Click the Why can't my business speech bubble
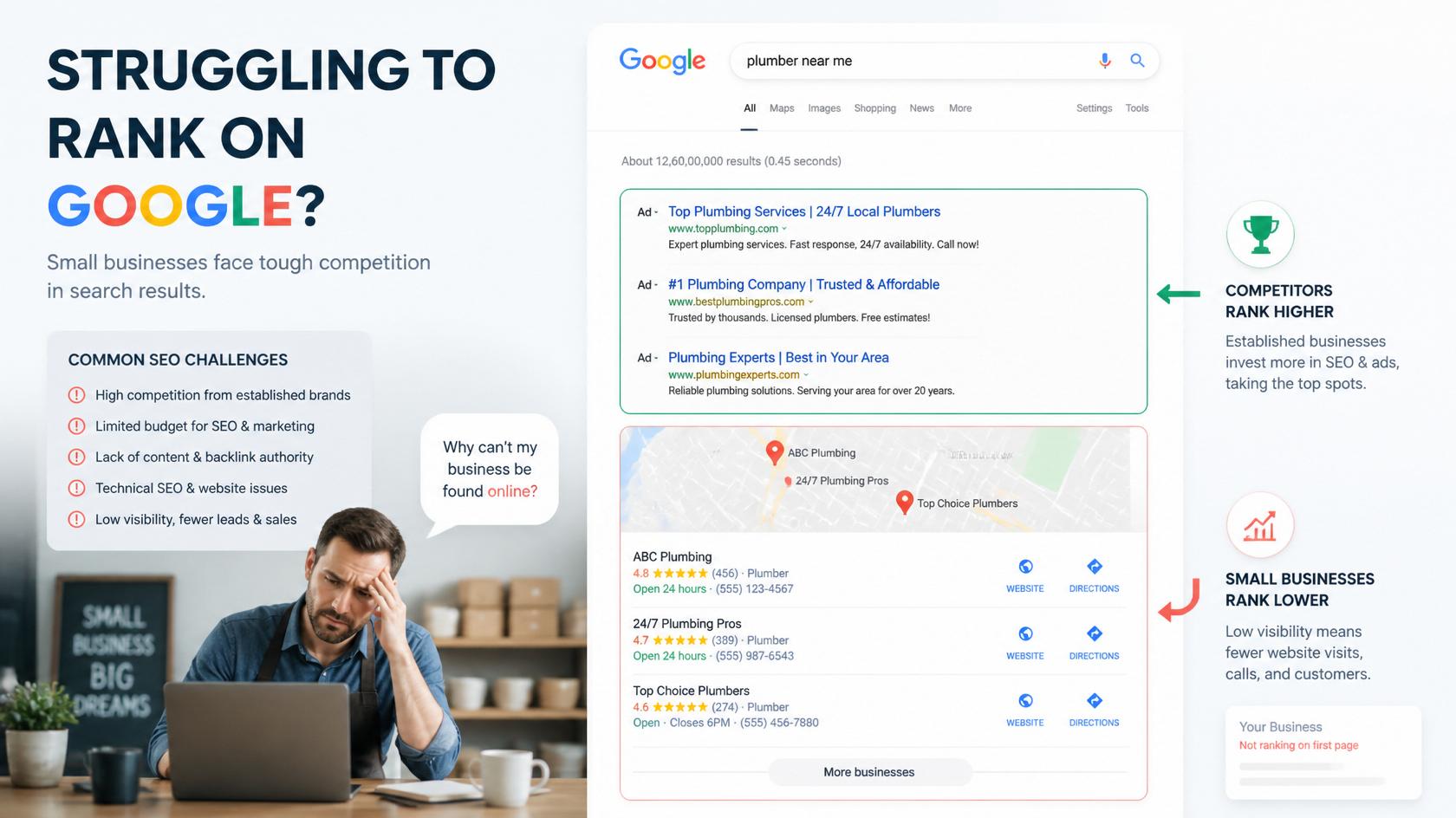 pyautogui.click(x=490, y=470)
